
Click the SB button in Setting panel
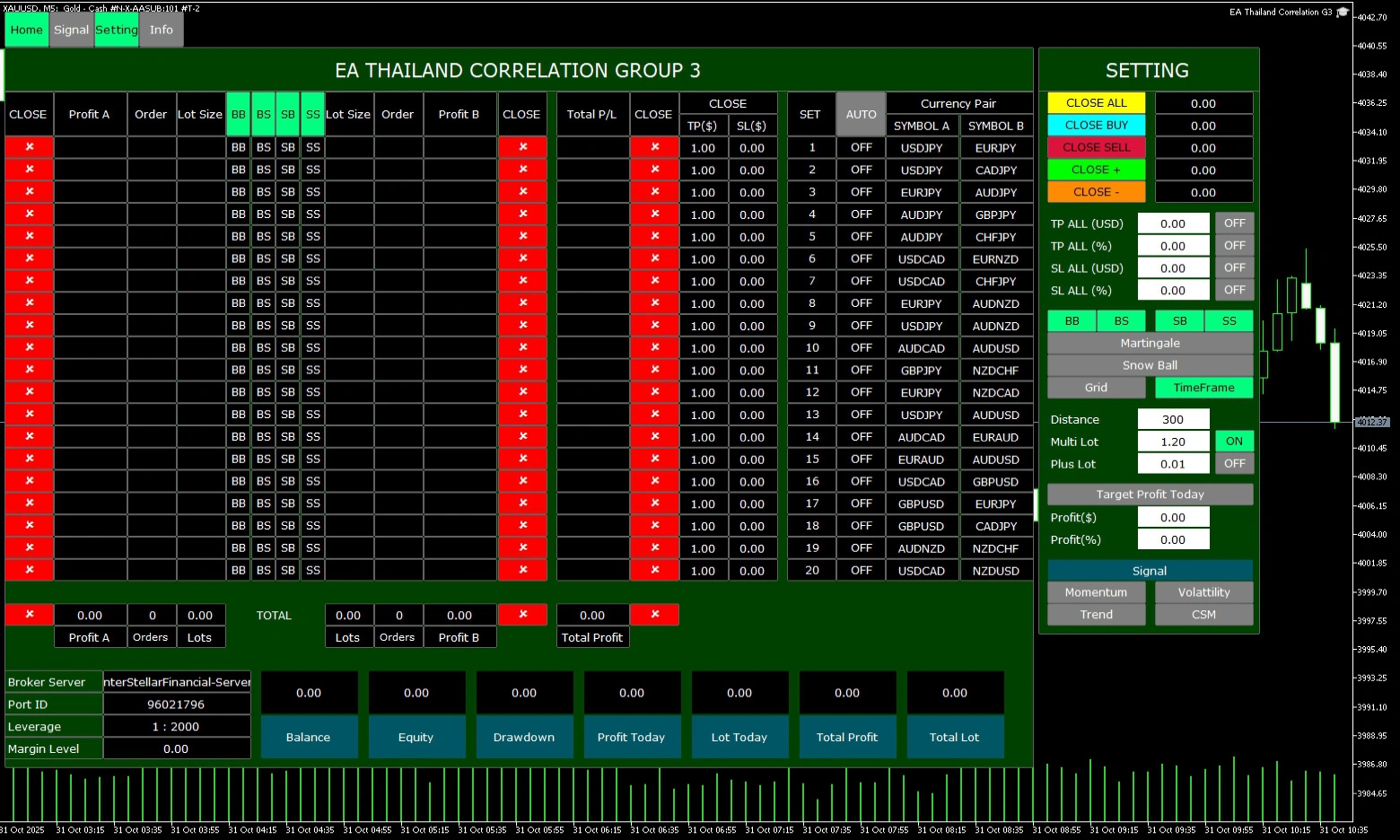(x=1179, y=321)
